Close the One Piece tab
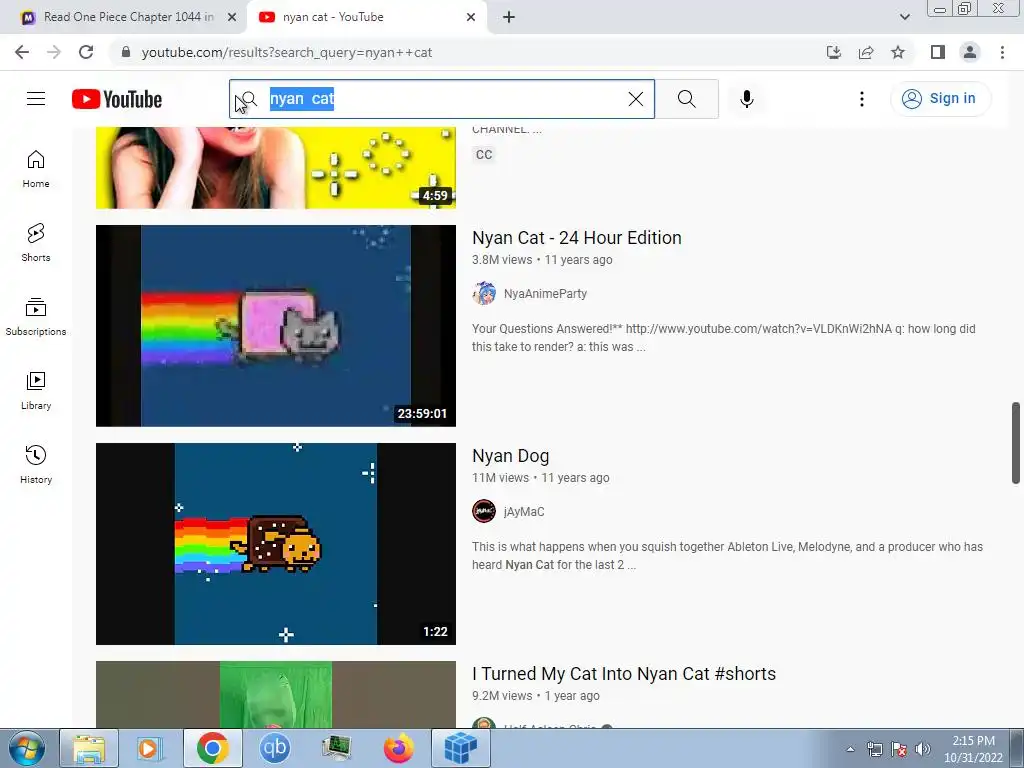Viewport: 1024px width, 768px height. 232,17
